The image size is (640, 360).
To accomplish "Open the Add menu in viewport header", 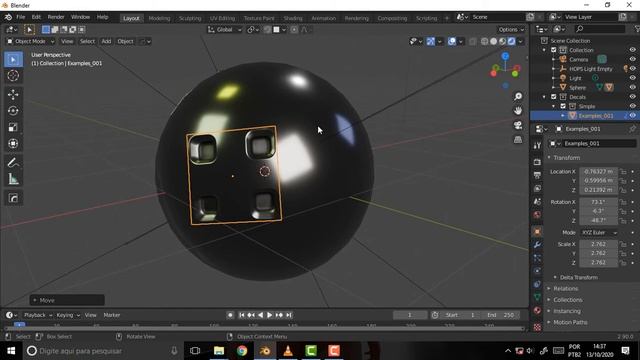I will point(106,41).
